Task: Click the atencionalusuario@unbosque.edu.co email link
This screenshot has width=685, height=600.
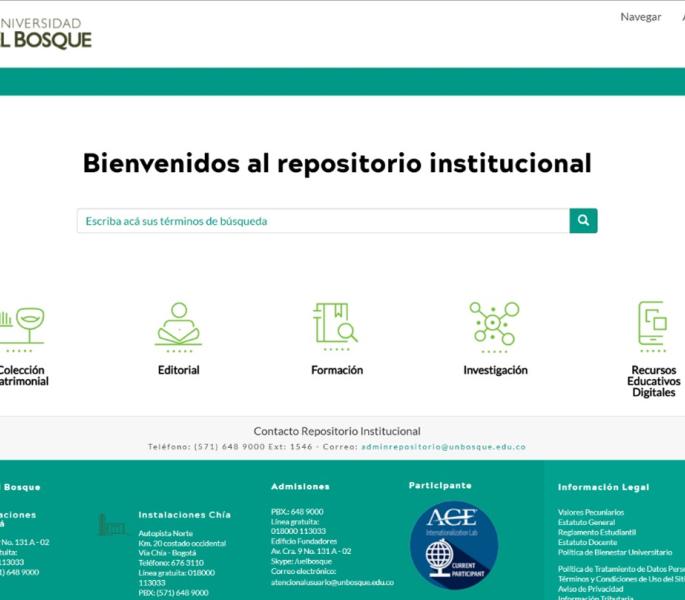Action: tap(332, 582)
